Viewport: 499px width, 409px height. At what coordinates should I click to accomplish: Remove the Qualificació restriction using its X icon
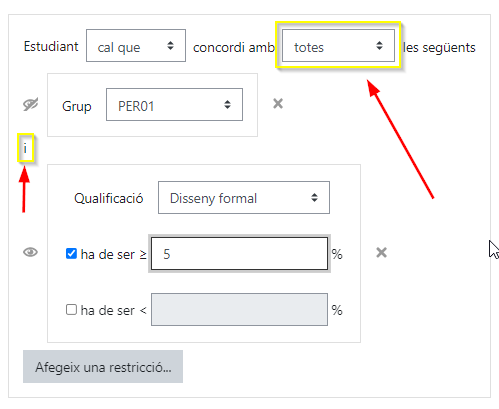(381, 253)
